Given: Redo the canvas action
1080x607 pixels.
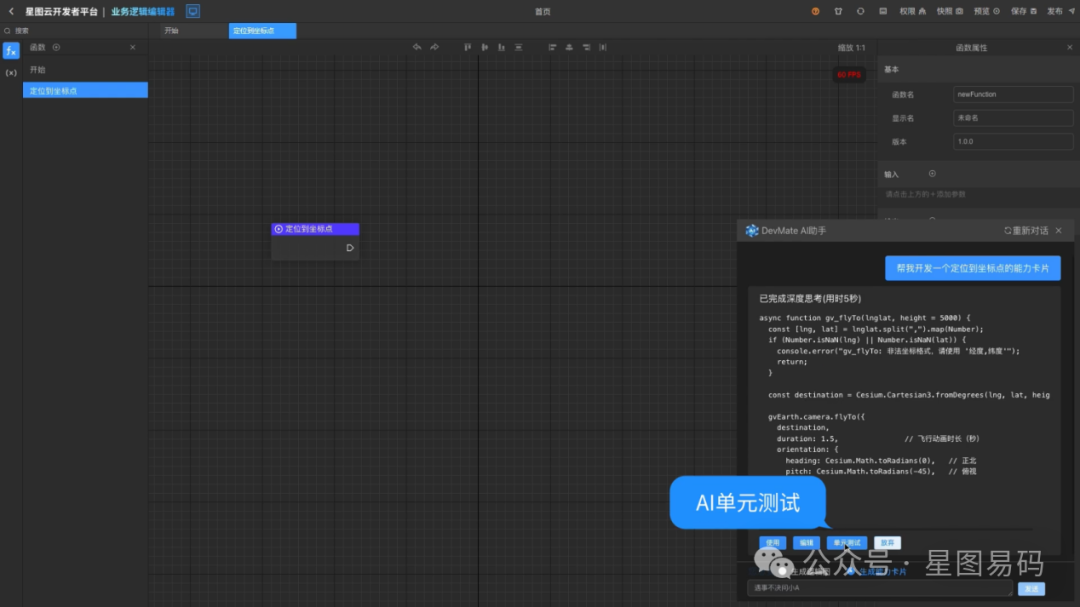Looking at the screenshot, I should point(435,47).
